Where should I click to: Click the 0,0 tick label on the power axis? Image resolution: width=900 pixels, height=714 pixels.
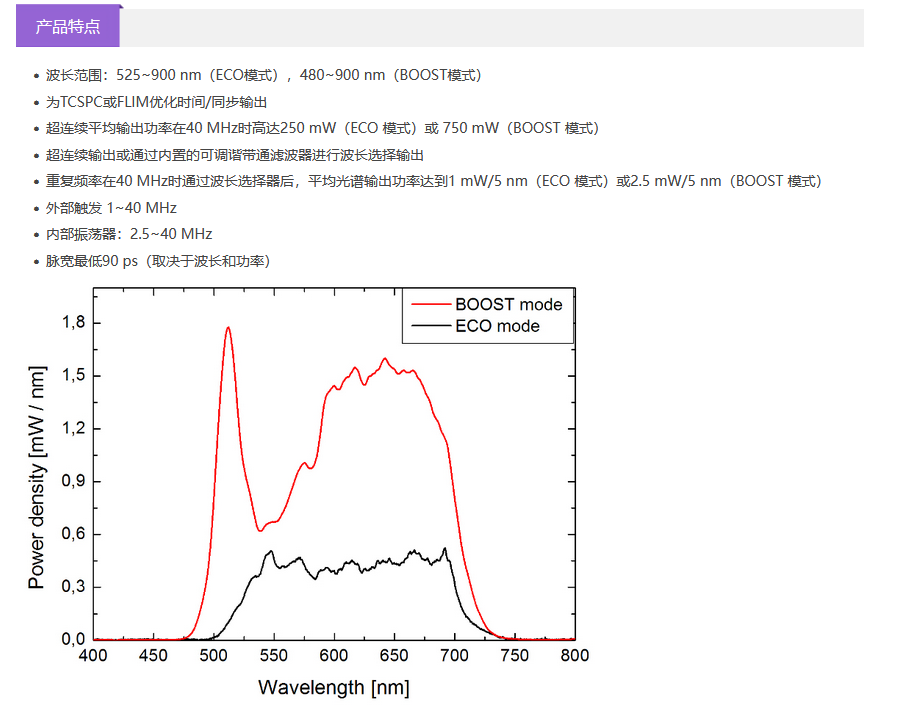pyautogui.click(x=75, y=639)
